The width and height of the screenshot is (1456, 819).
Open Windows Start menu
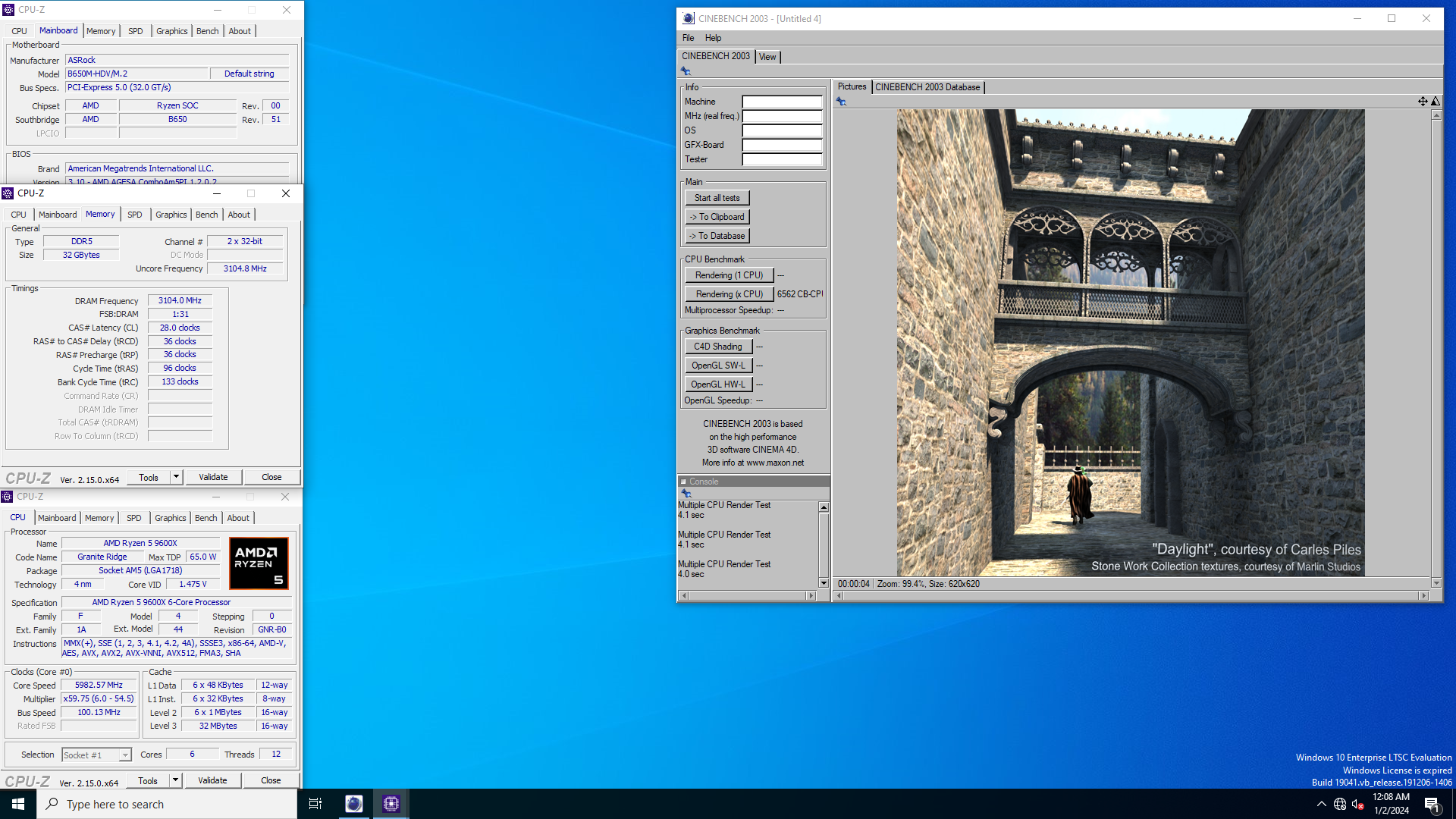coord(18,804)
